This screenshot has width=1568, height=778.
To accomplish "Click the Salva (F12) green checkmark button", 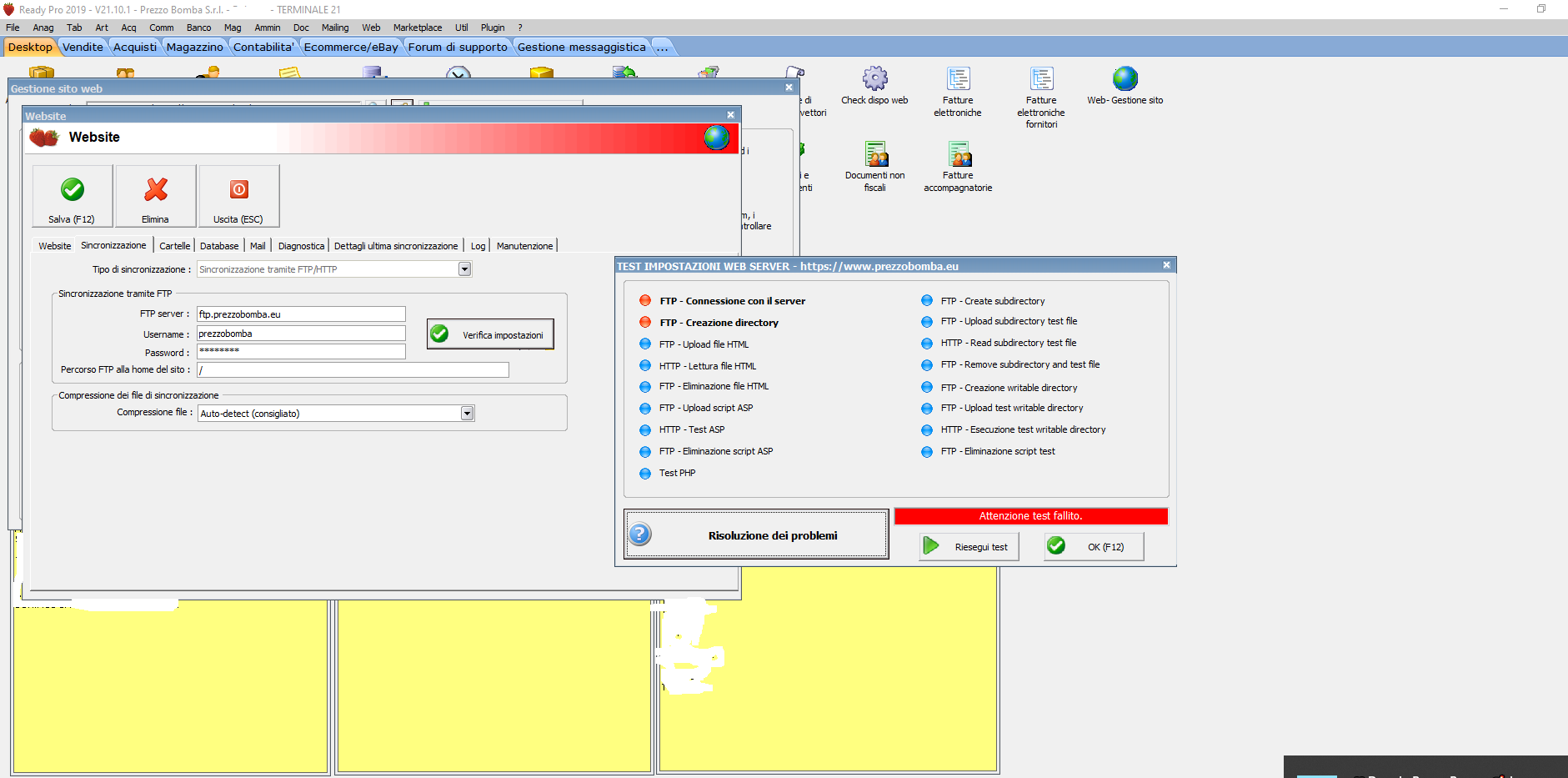I will 73,196.
